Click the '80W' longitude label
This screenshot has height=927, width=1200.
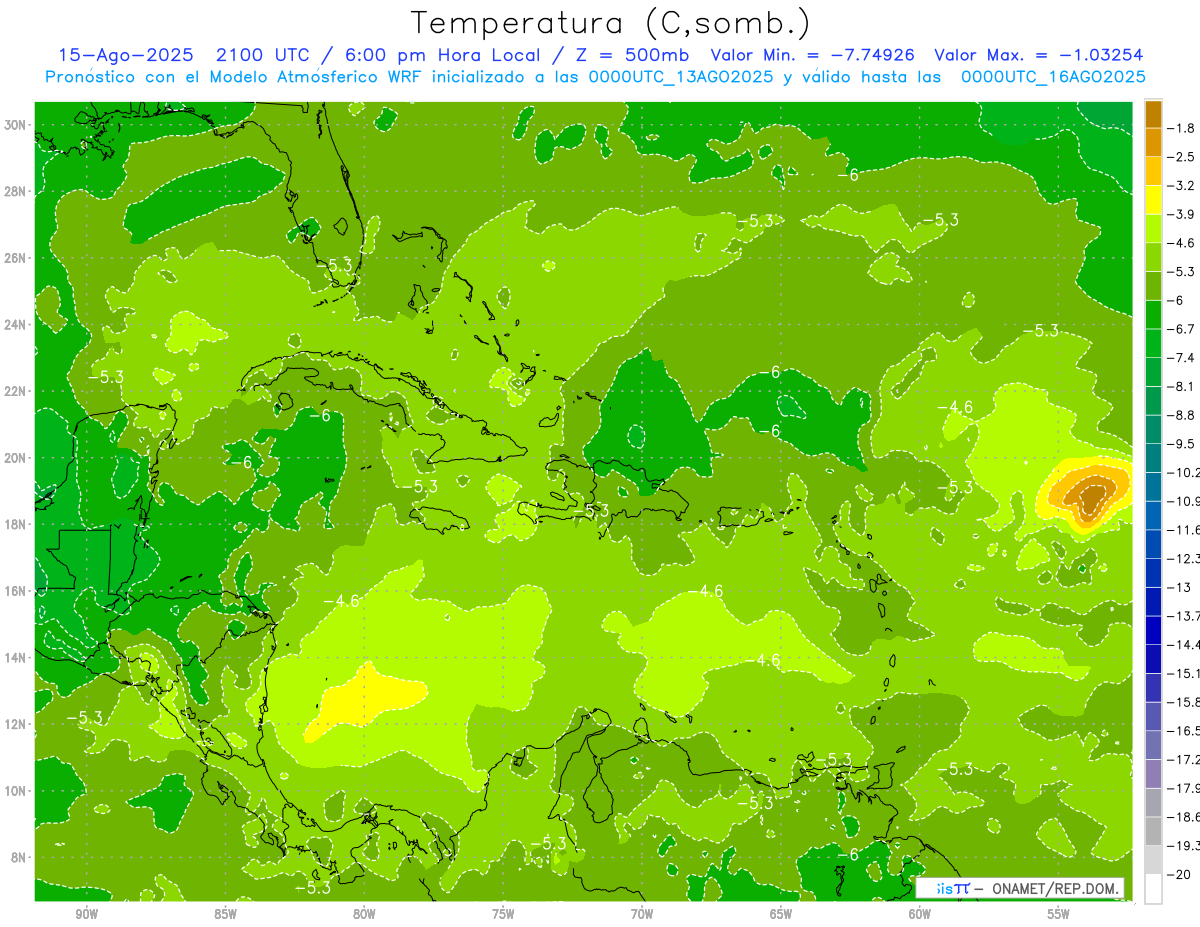tap(364, 914)
